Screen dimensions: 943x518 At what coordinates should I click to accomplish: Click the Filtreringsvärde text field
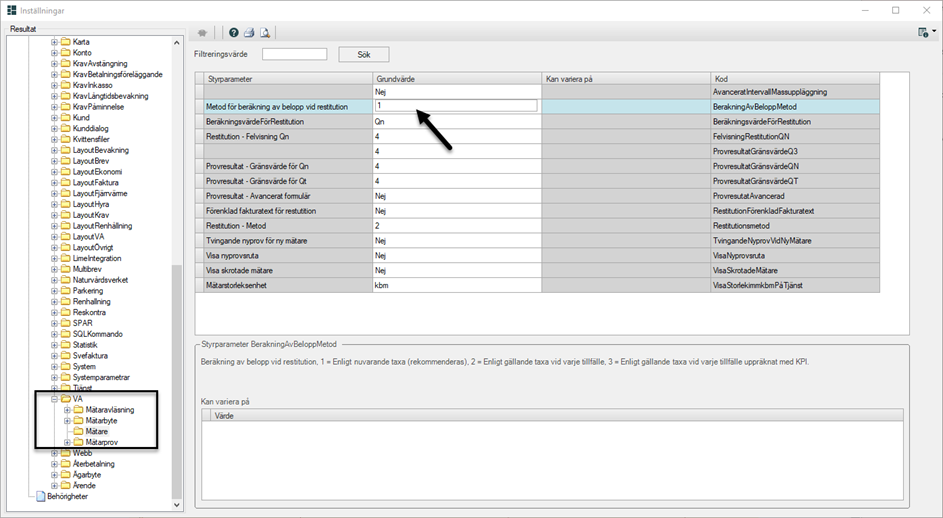pyautogui.click(x=294, y=54)
